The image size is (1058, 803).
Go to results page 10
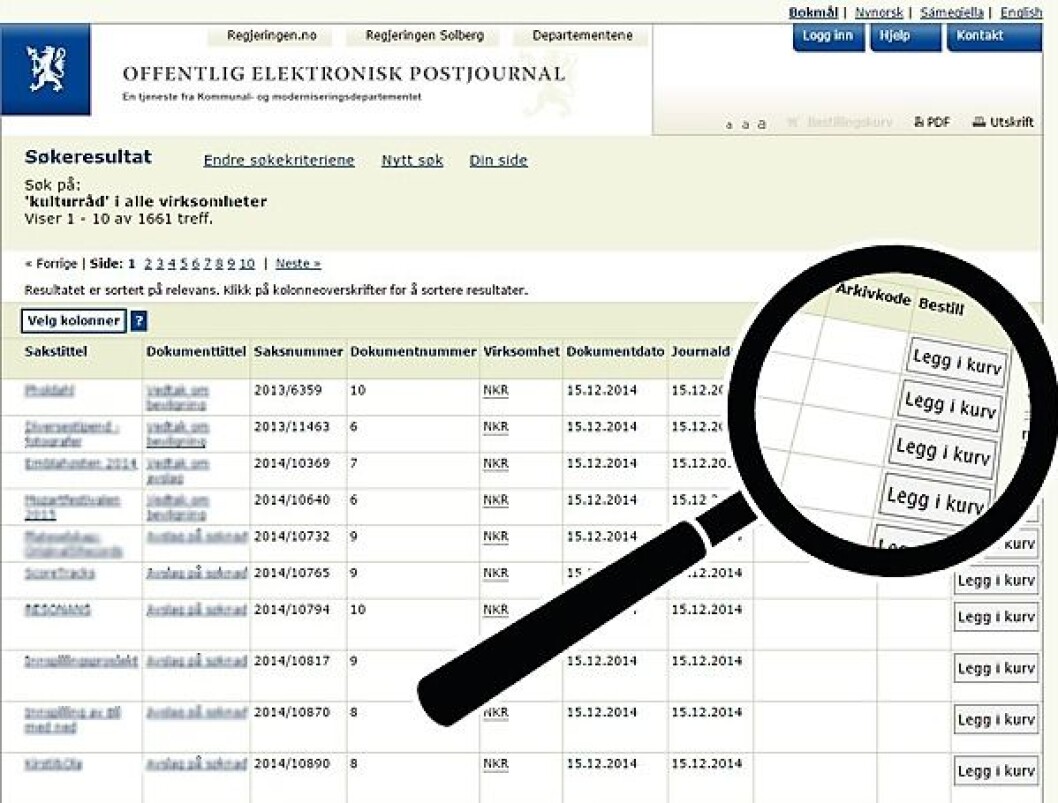pos(247,264)
